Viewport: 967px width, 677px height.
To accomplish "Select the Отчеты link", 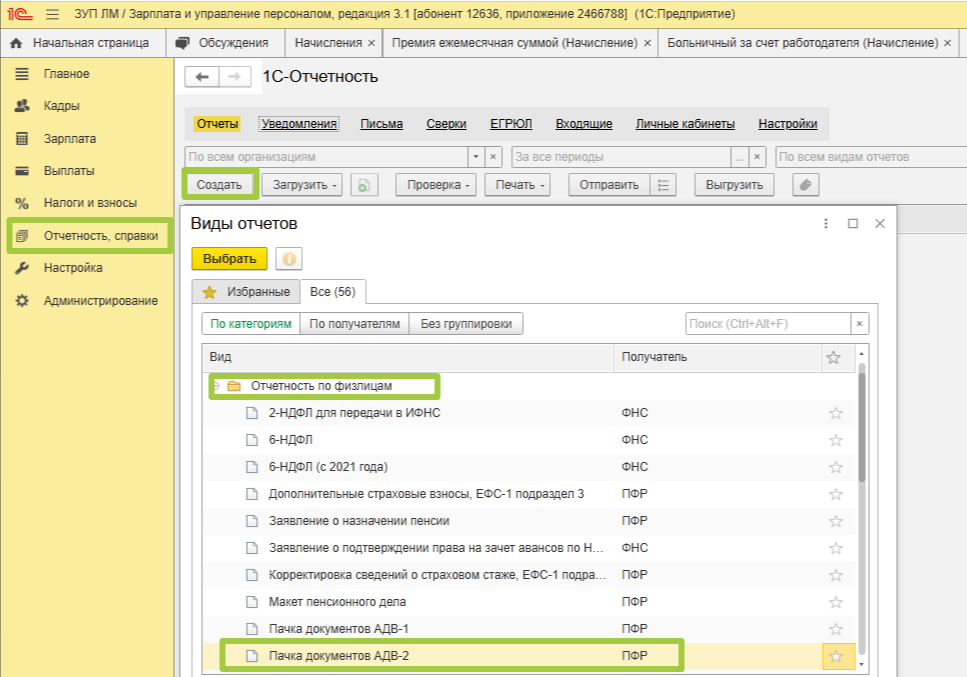I will coord(217,124).
